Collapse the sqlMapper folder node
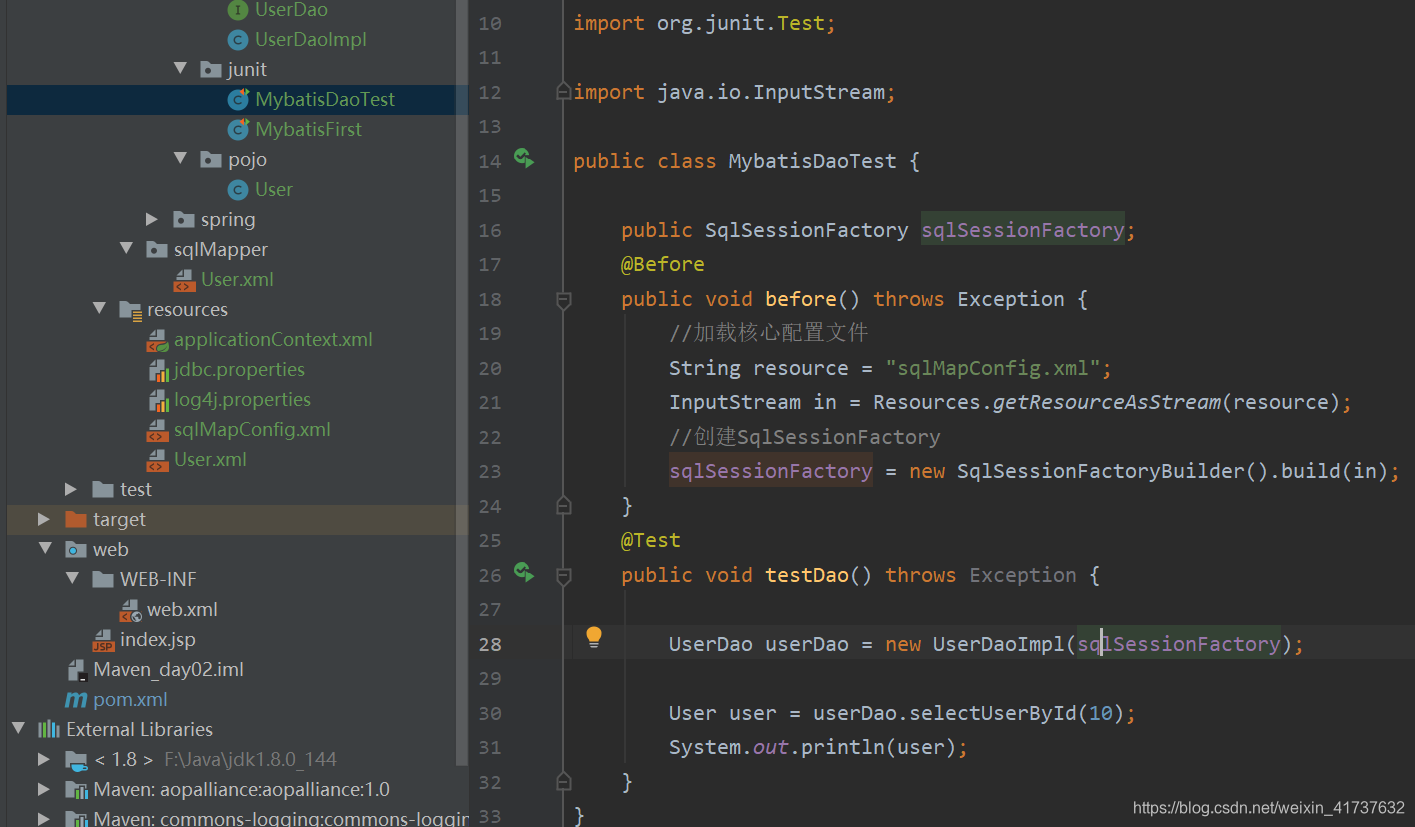 pyautogui.click(x=126, y=249)
